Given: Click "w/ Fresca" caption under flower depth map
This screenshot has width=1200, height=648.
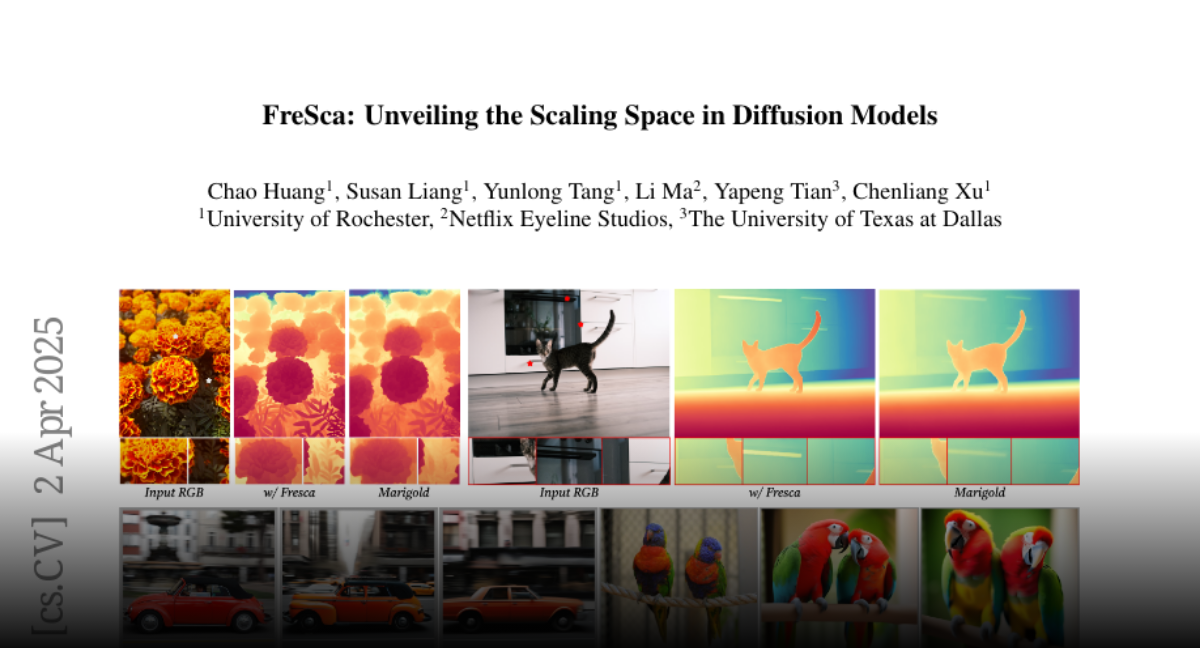Looking at the screenshot, I should 289,493.
